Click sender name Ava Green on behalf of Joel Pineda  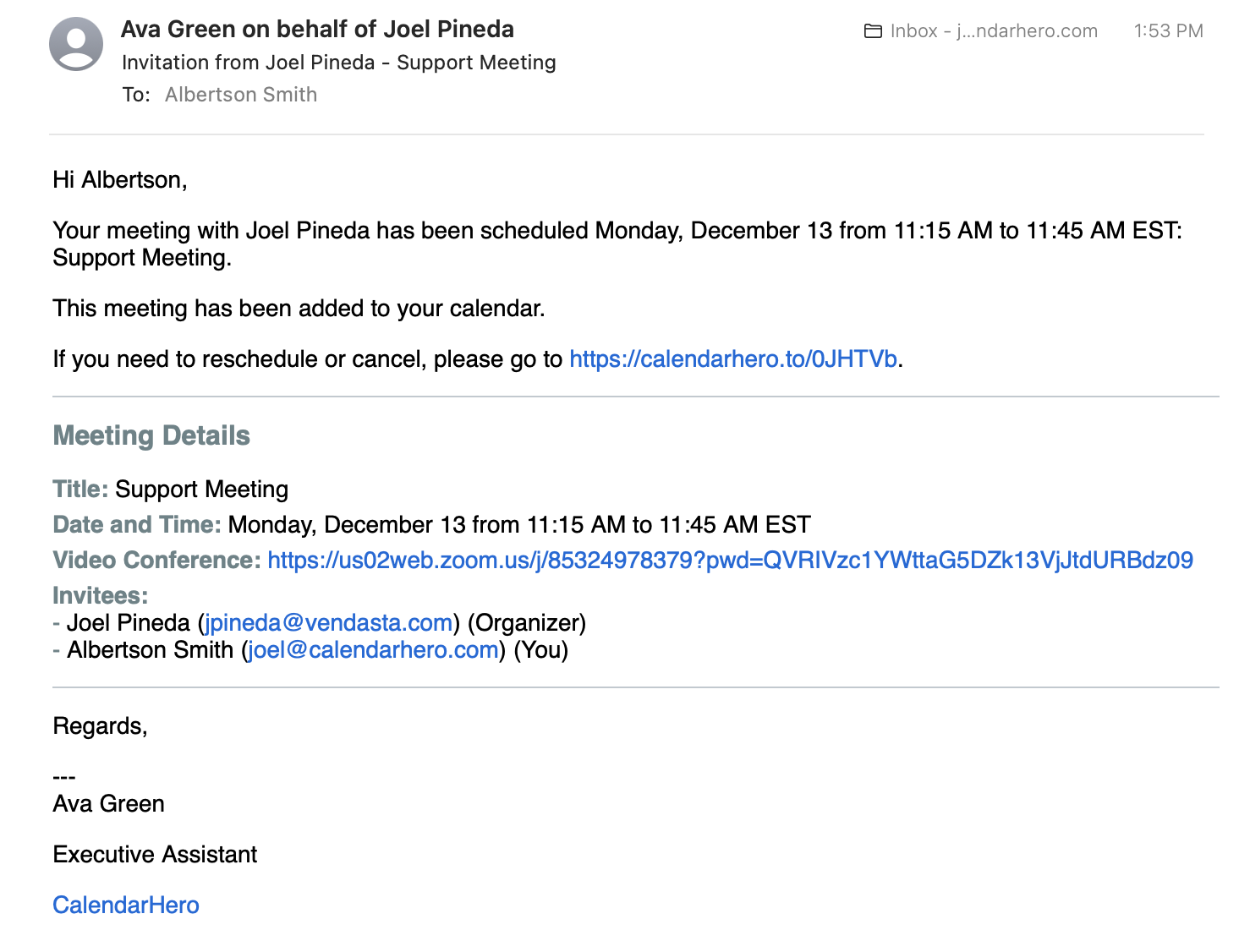point(317,30)
